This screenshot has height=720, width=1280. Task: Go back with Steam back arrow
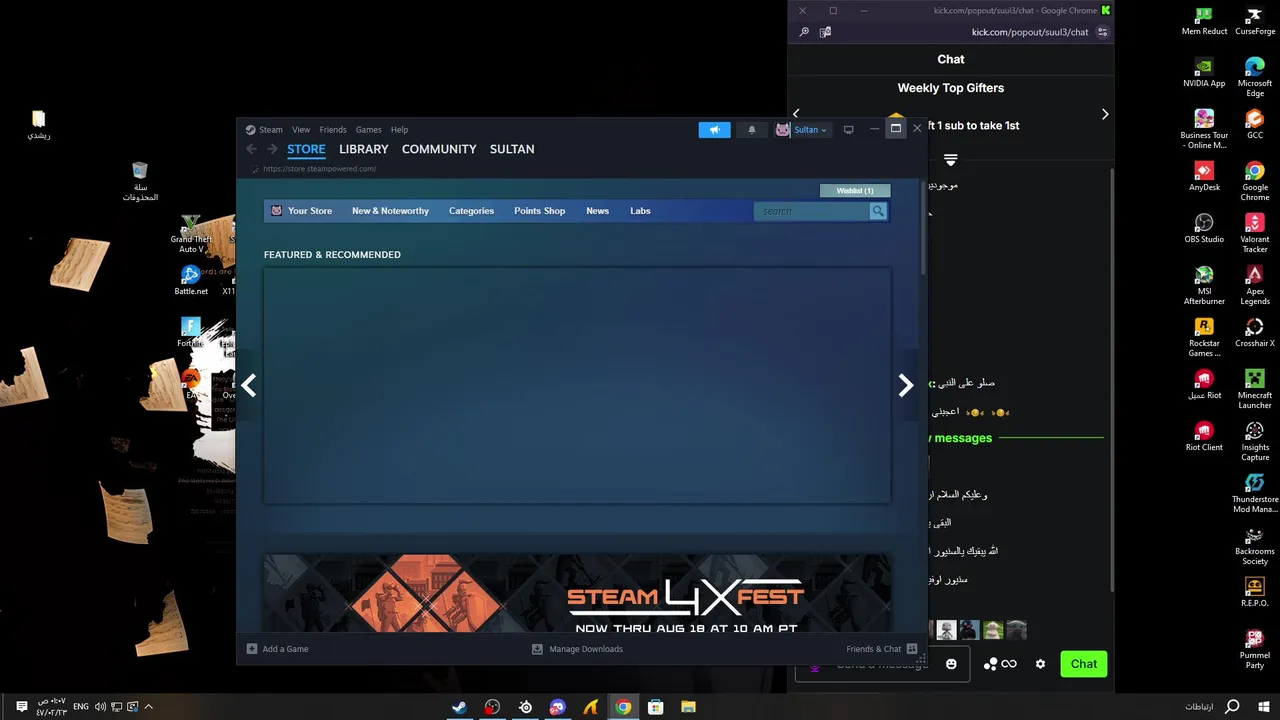pyautogui.click(x=251, y=149)
